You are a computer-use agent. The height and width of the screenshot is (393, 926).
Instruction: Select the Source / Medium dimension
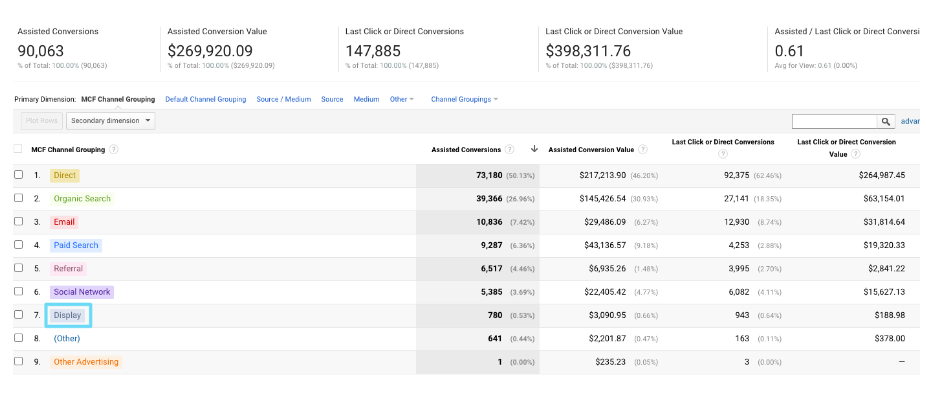pos(283,99)
